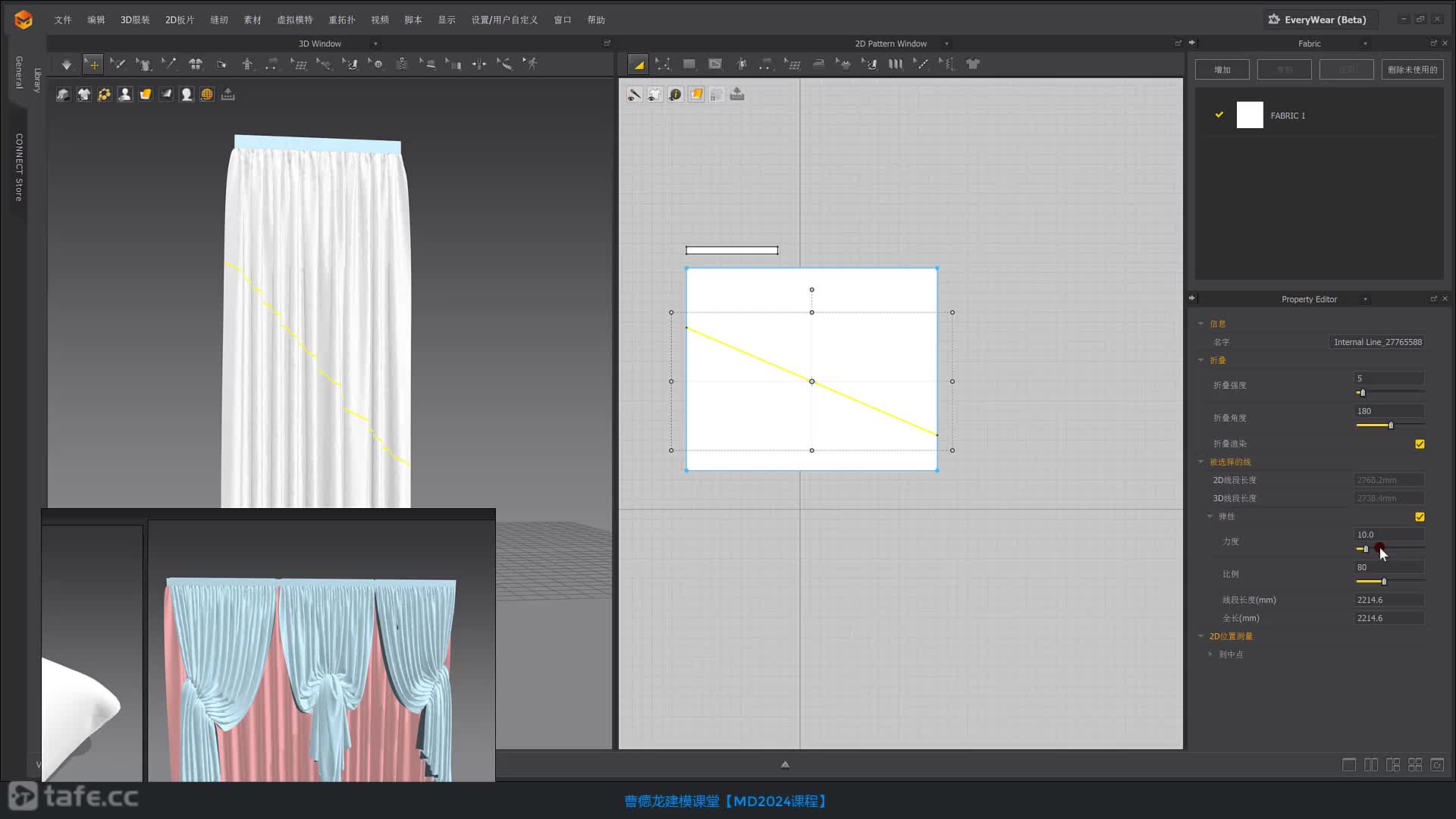This screenshot has width=1456, height=819.
Task: Open the 素材 menu
Action: tap(253, 20)
